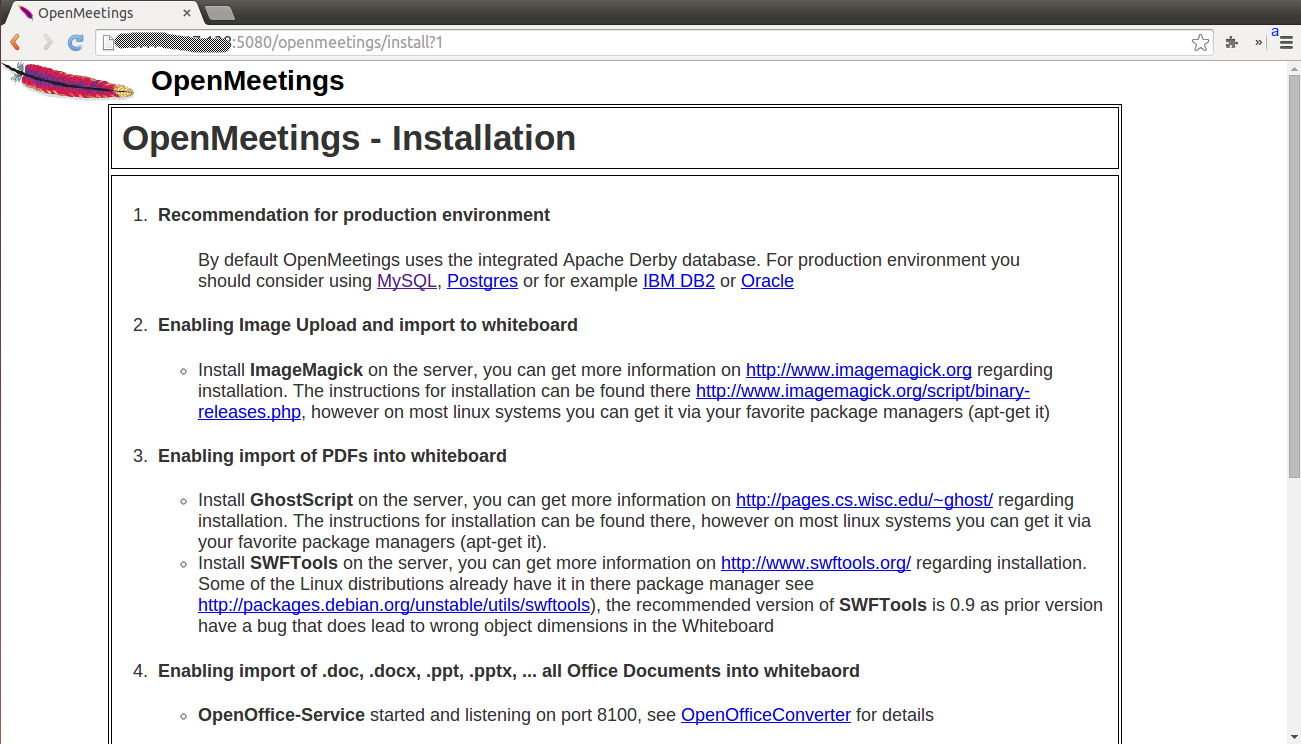The width and height of the screenshot is (1301, 744).
Task: Visit the http://www.imagemagick.org link
Action: 859,370
